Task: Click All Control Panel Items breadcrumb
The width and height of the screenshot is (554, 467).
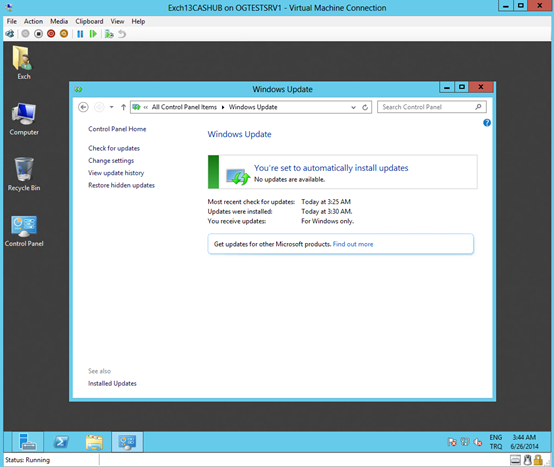Action: pos(184,107)
